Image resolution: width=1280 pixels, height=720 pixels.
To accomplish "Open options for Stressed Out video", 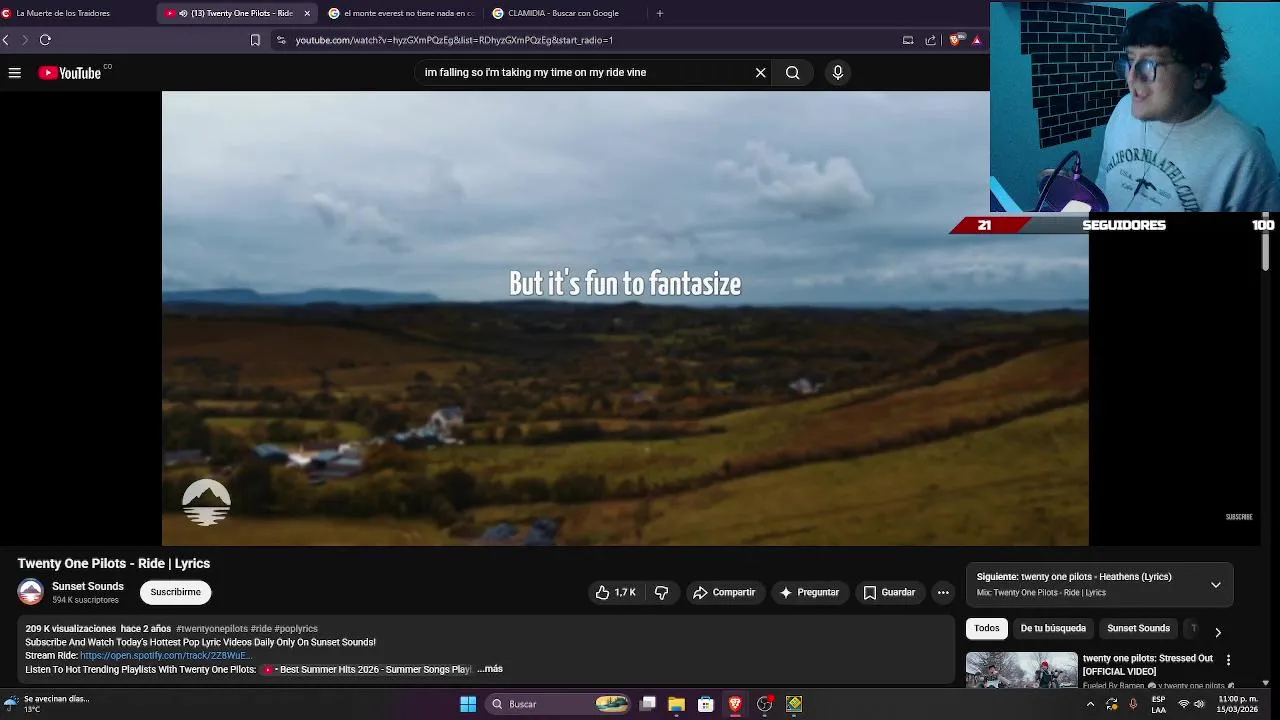I will coord(1228,660).
